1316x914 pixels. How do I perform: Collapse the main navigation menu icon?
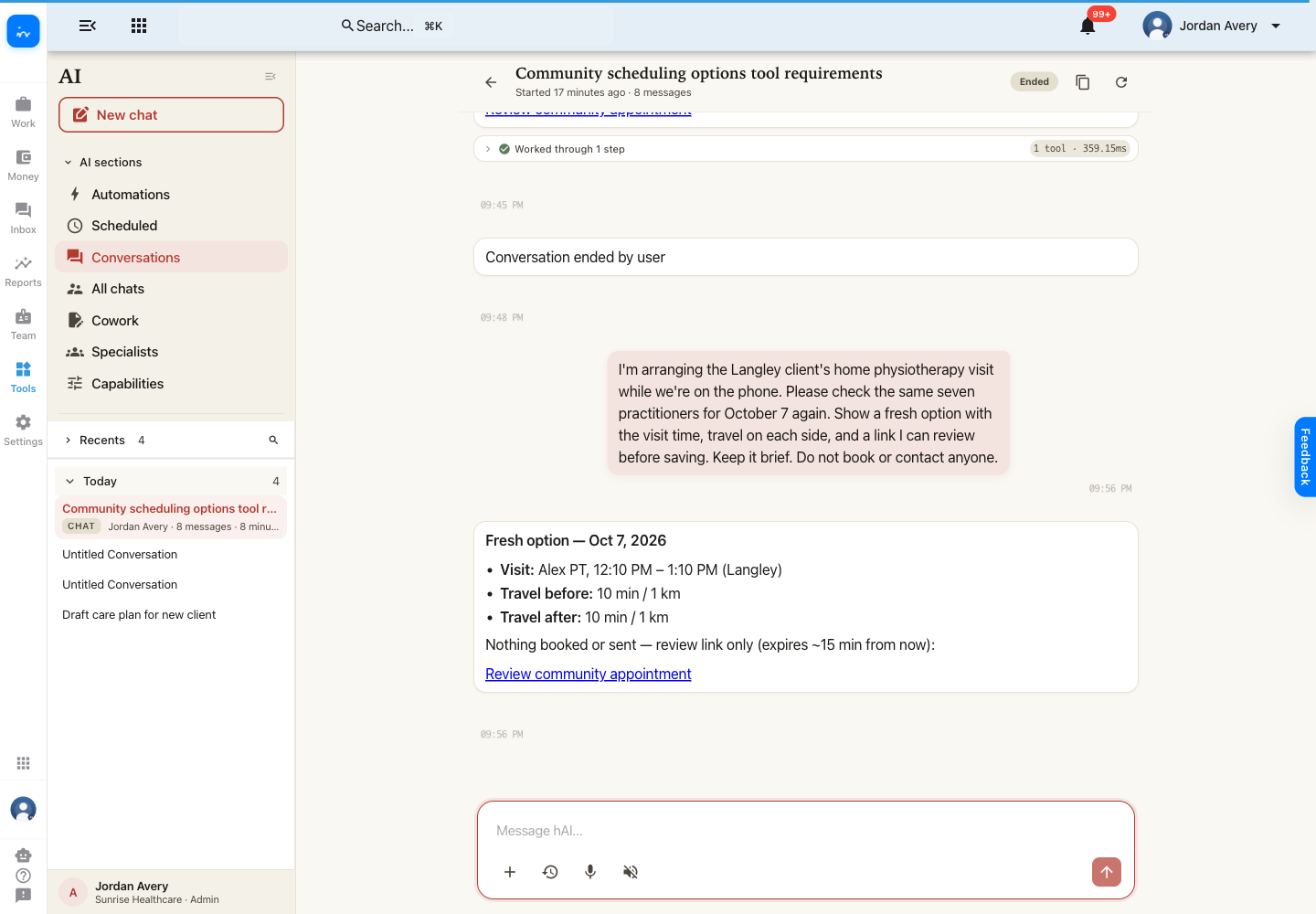pyautogui.click(x=88, y=26)
